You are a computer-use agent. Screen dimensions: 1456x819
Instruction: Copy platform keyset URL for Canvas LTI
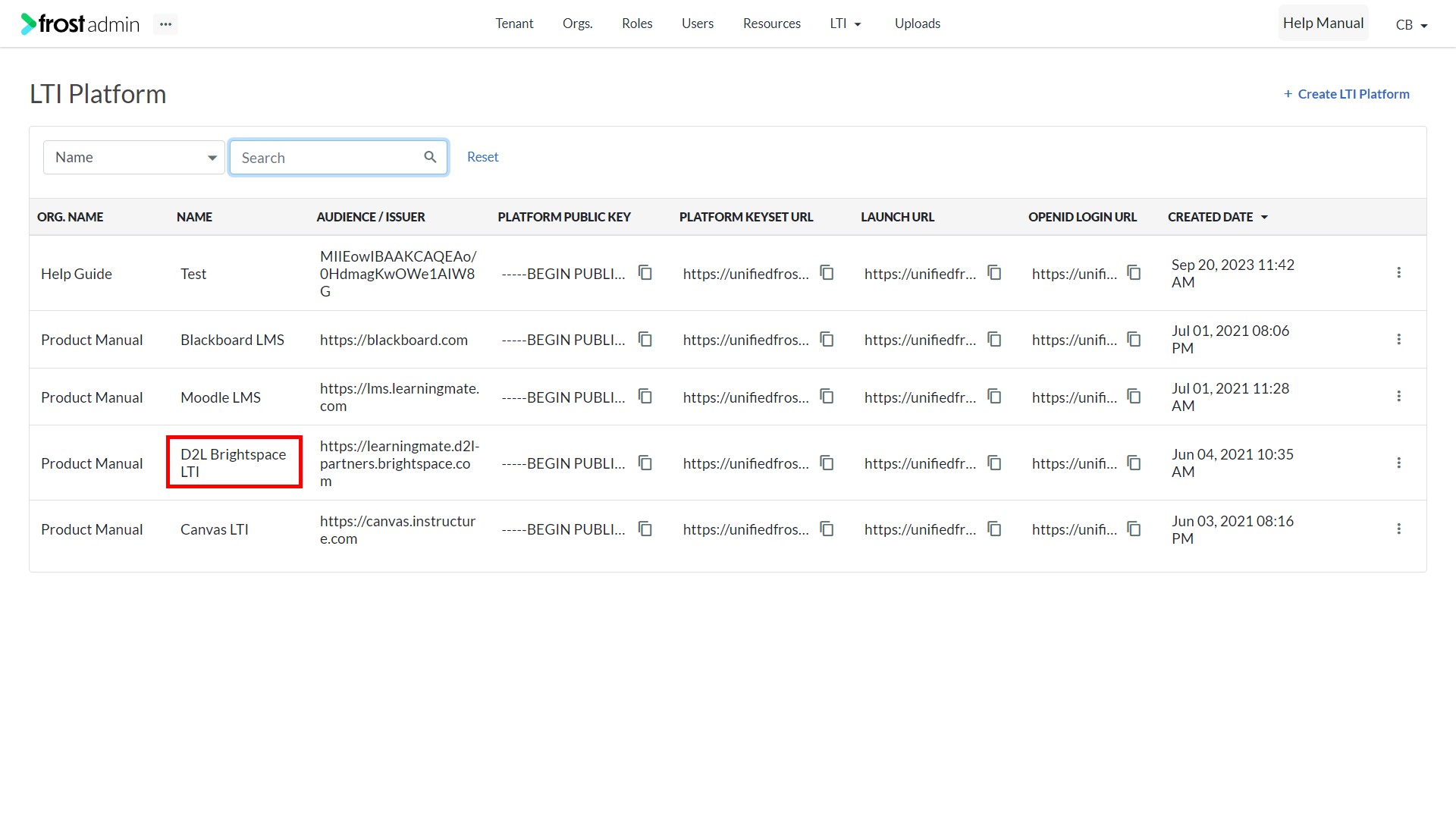coord(827,529)
